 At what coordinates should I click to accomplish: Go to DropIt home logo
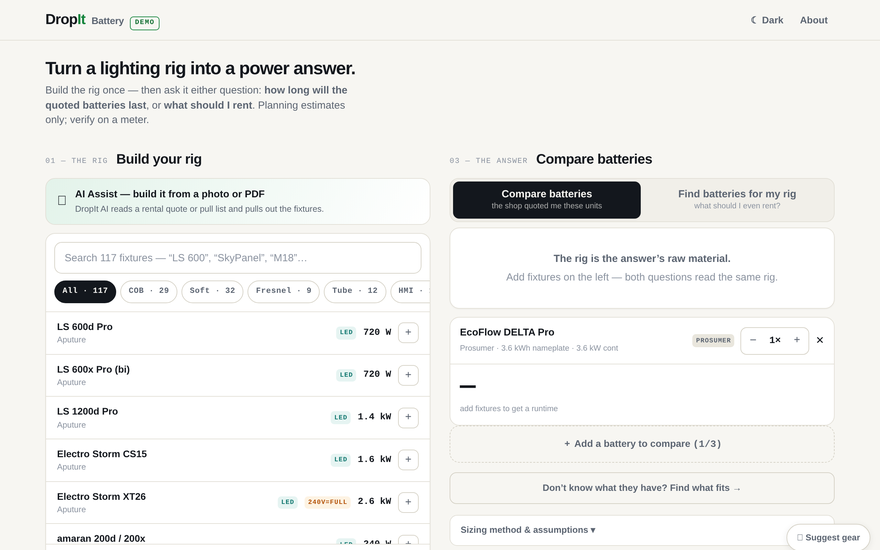[65, 20]
